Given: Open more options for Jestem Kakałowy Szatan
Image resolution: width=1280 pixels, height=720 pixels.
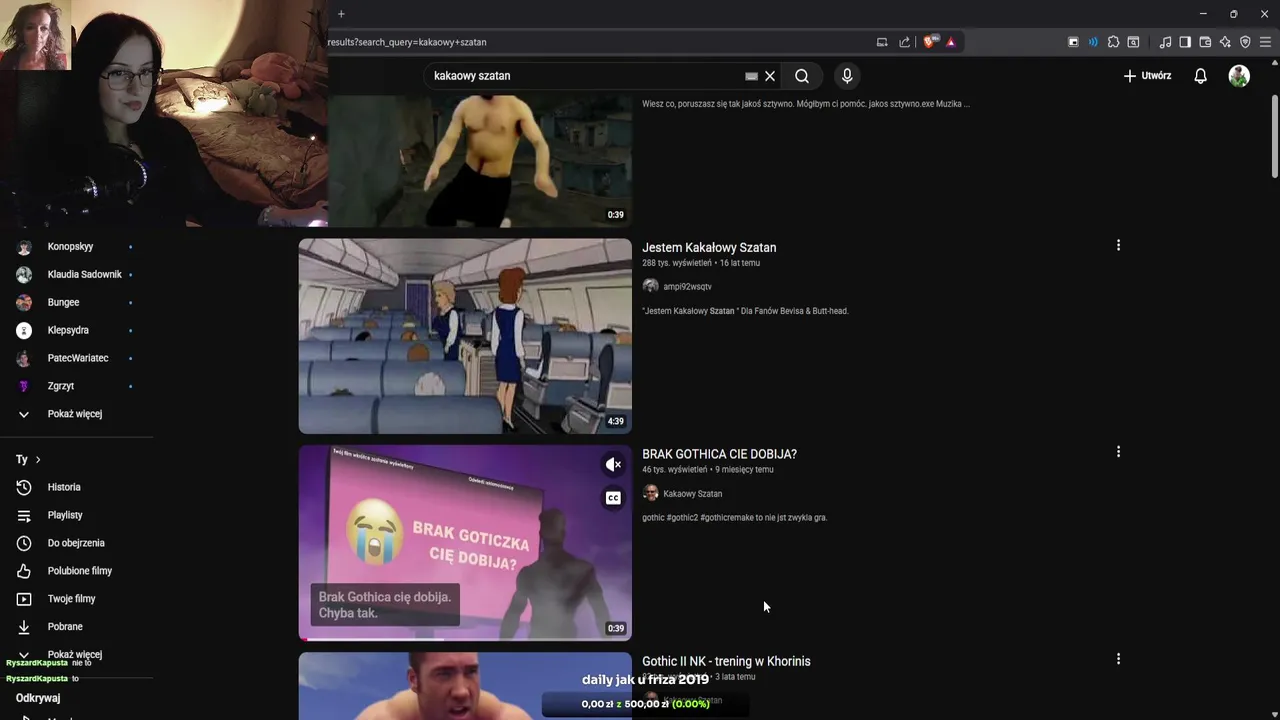Looking at the screenshot, I should (x=1118, y=245).
